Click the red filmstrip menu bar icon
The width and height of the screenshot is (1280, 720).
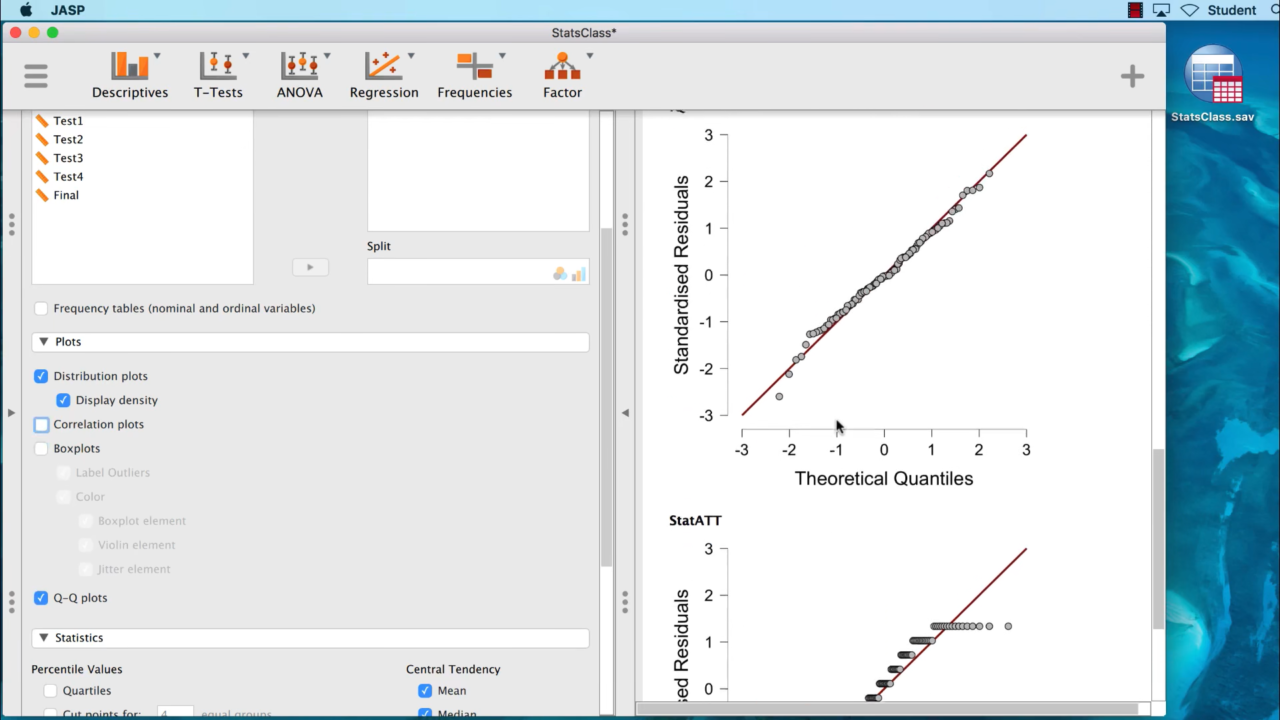tap(1135, 10)
